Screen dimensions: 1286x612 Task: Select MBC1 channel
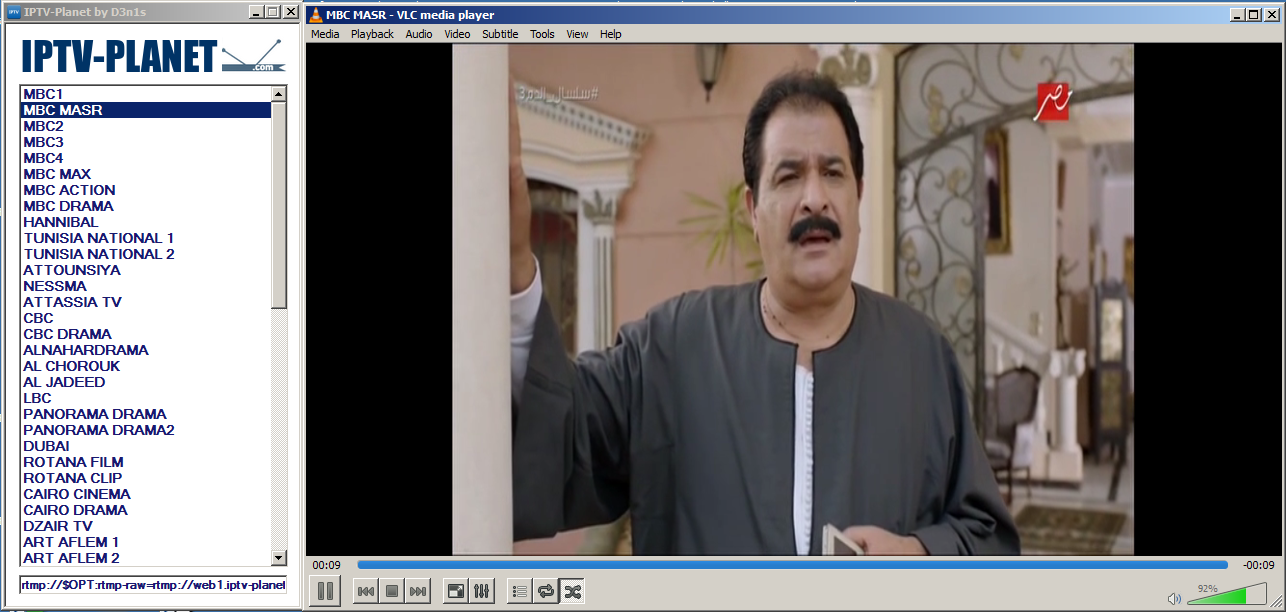click(145, 94)
